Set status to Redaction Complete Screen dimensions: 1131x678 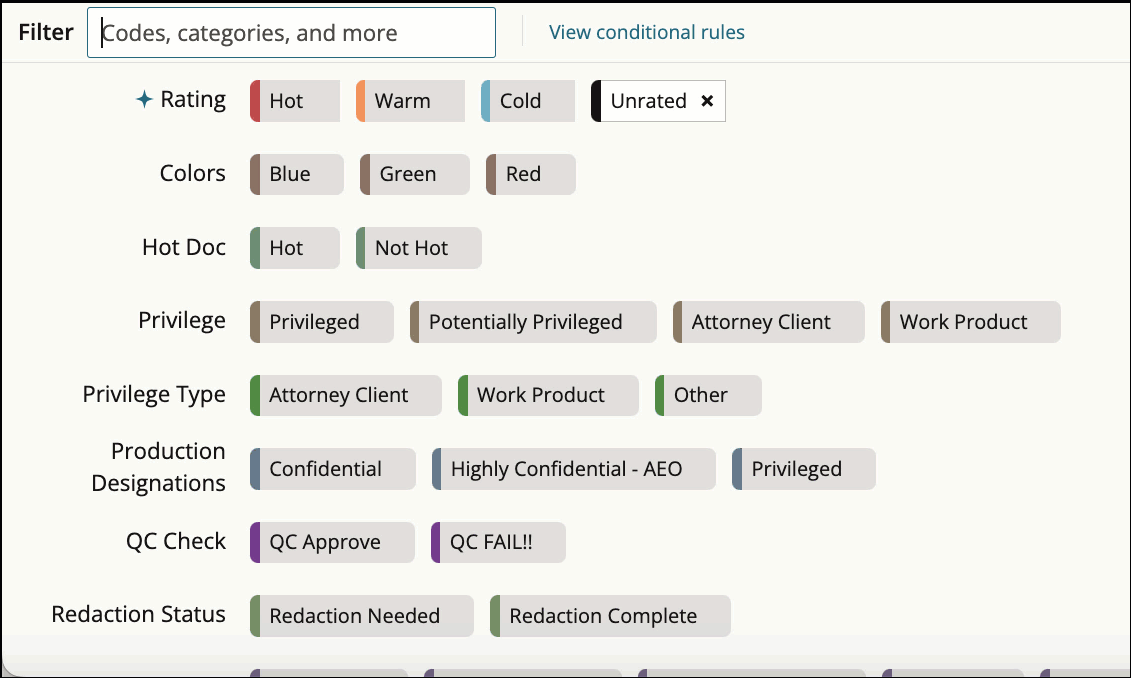(x=610, y=616)
